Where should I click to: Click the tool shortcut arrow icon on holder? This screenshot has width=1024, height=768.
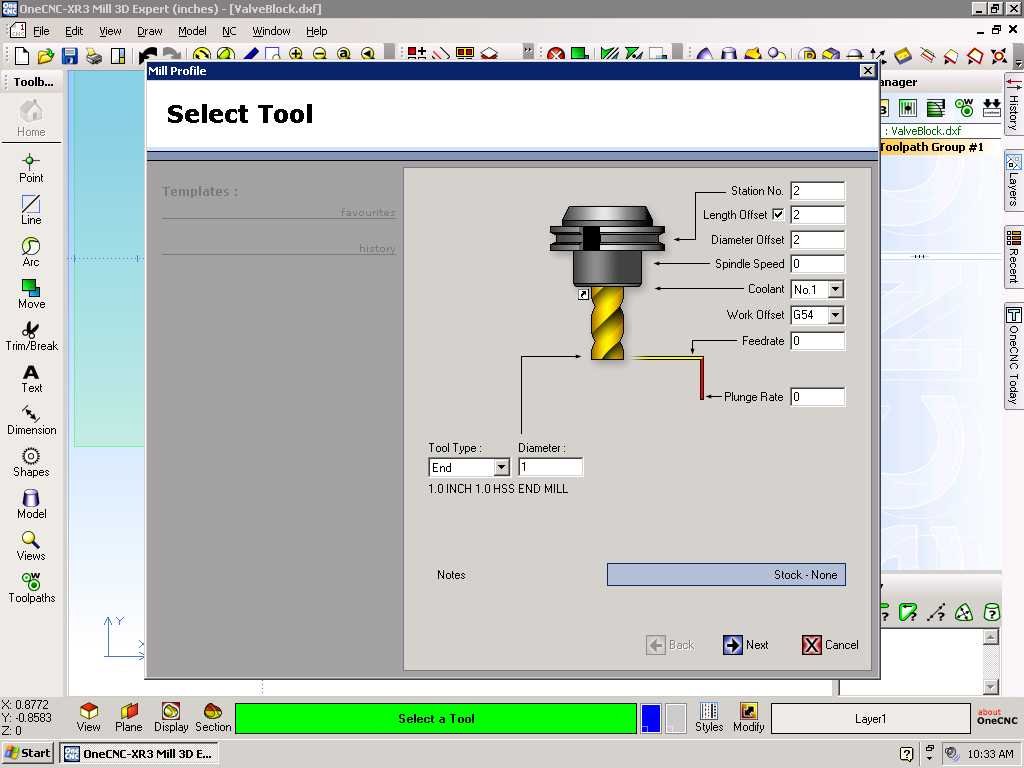point(583,295)
